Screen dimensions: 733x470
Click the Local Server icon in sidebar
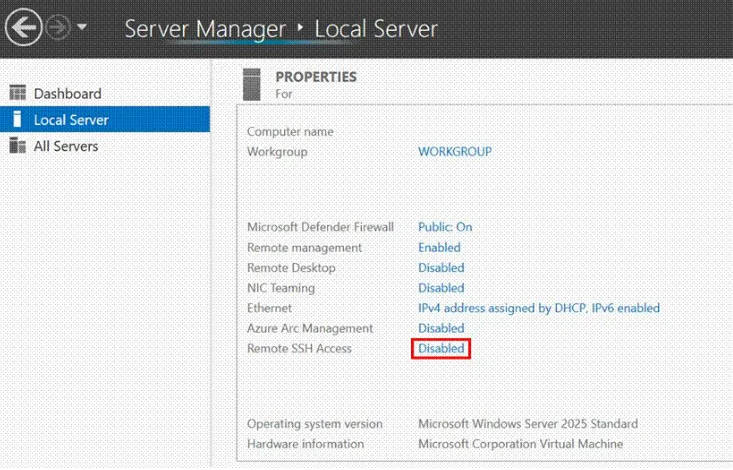(17, 119)
